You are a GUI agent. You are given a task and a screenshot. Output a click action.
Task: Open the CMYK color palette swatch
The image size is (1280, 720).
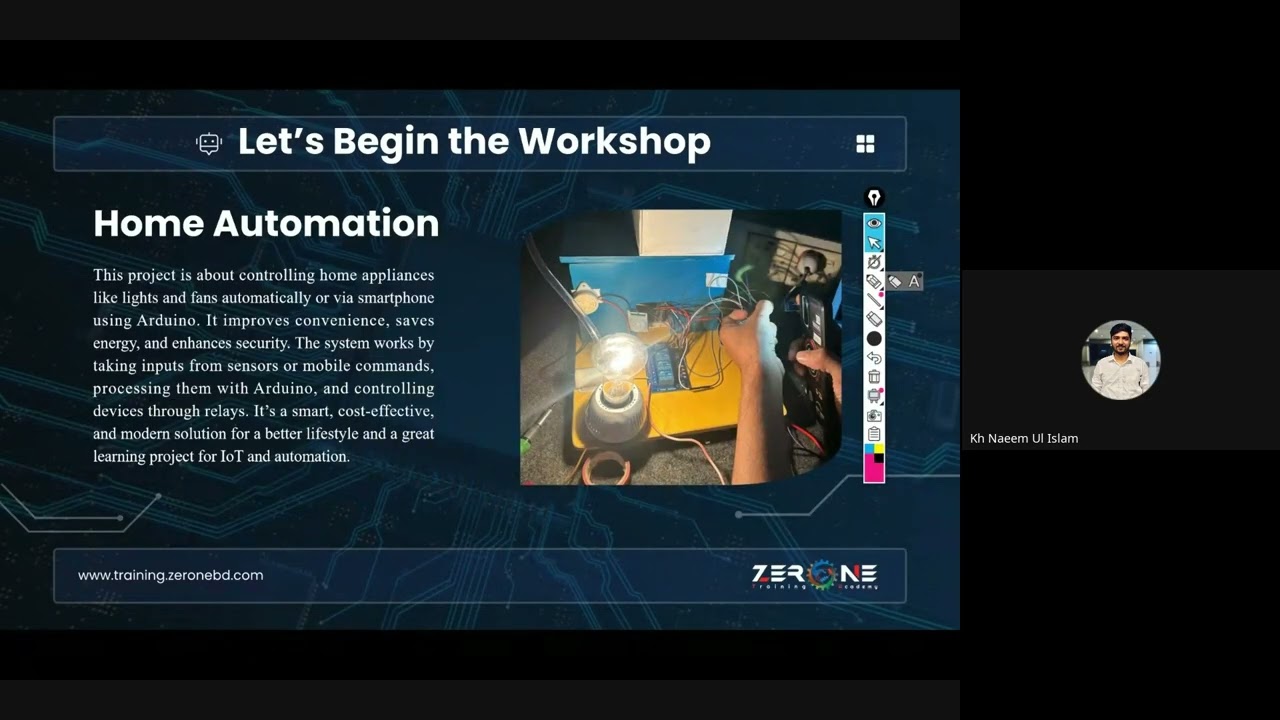(874, 463)
